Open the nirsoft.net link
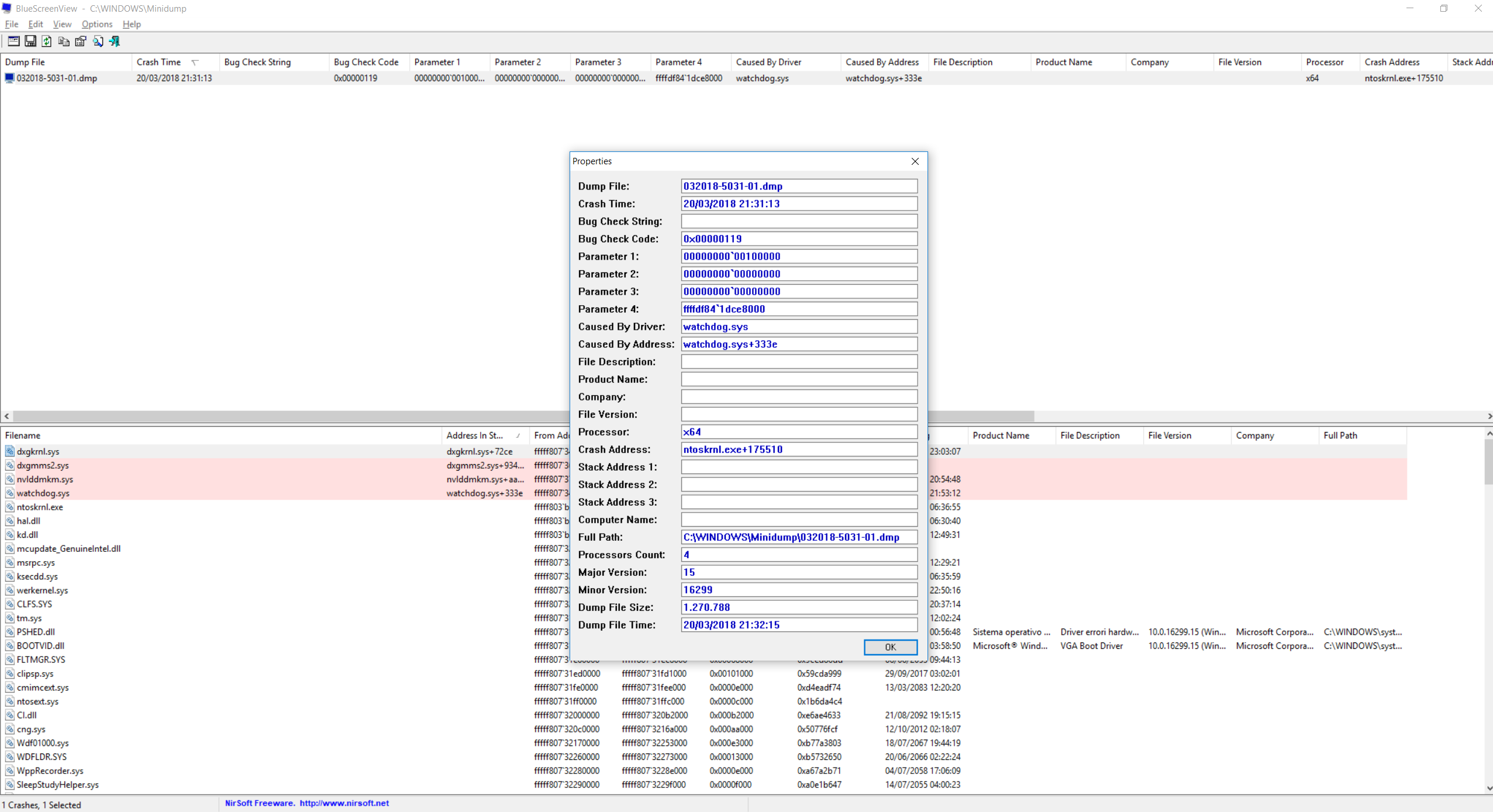The height and width of the screenshot is (812, 1493). point(344,803)
